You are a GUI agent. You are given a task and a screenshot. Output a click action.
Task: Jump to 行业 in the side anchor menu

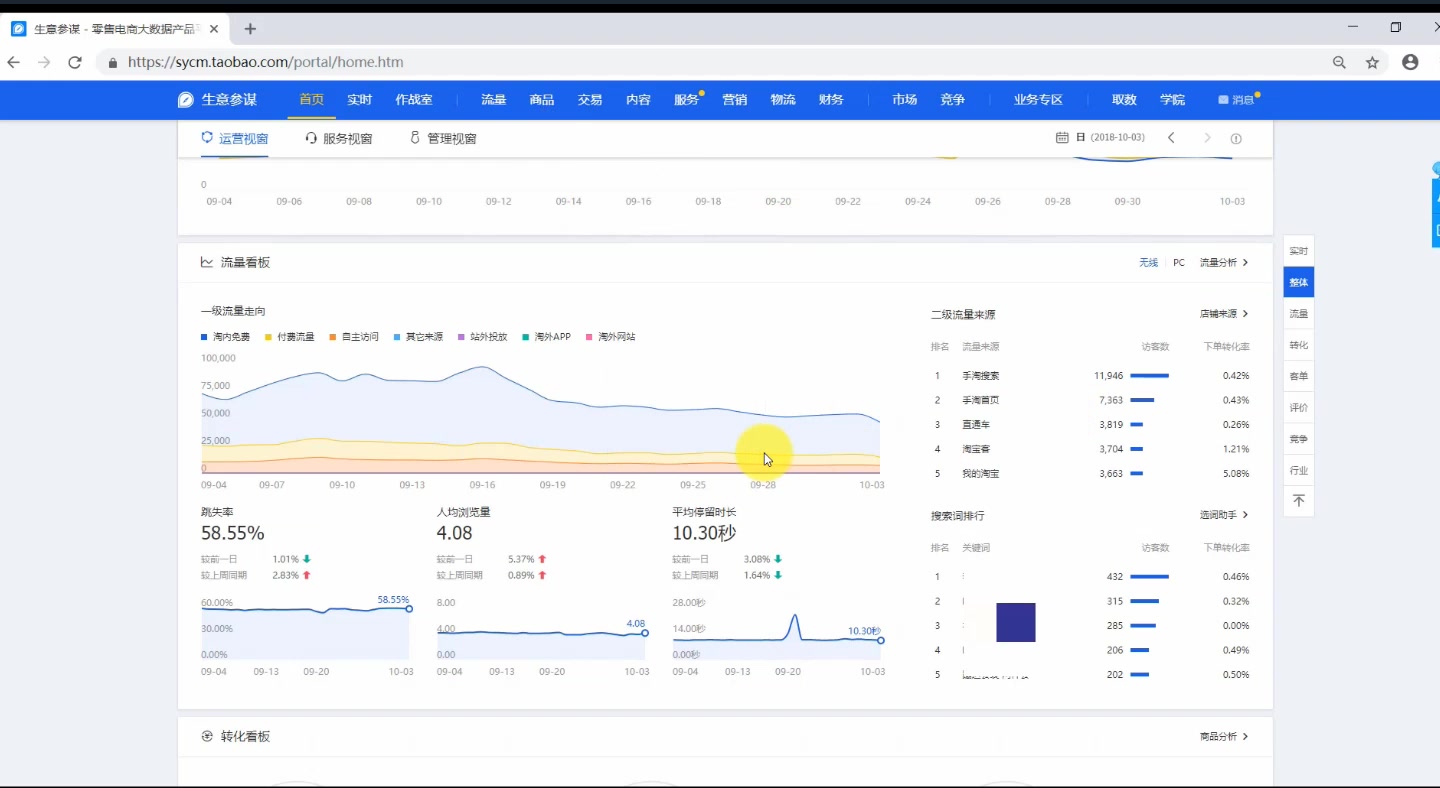(1298, 470)
